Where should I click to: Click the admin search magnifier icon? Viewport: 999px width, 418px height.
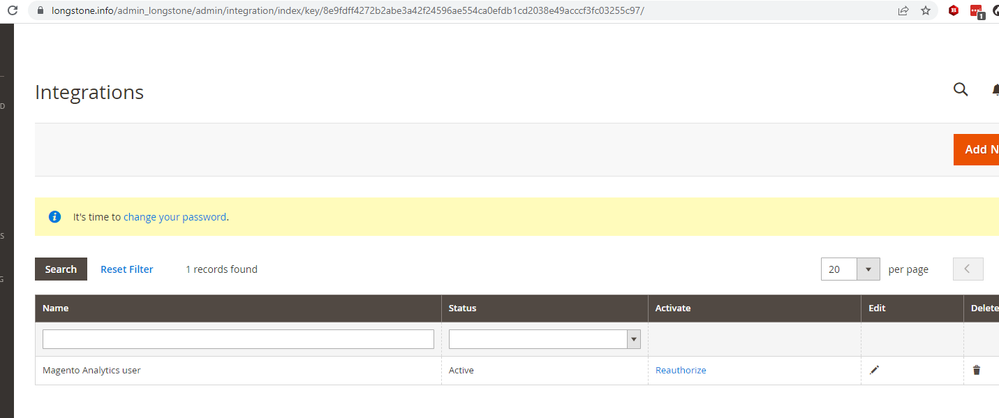click(960, 90)
